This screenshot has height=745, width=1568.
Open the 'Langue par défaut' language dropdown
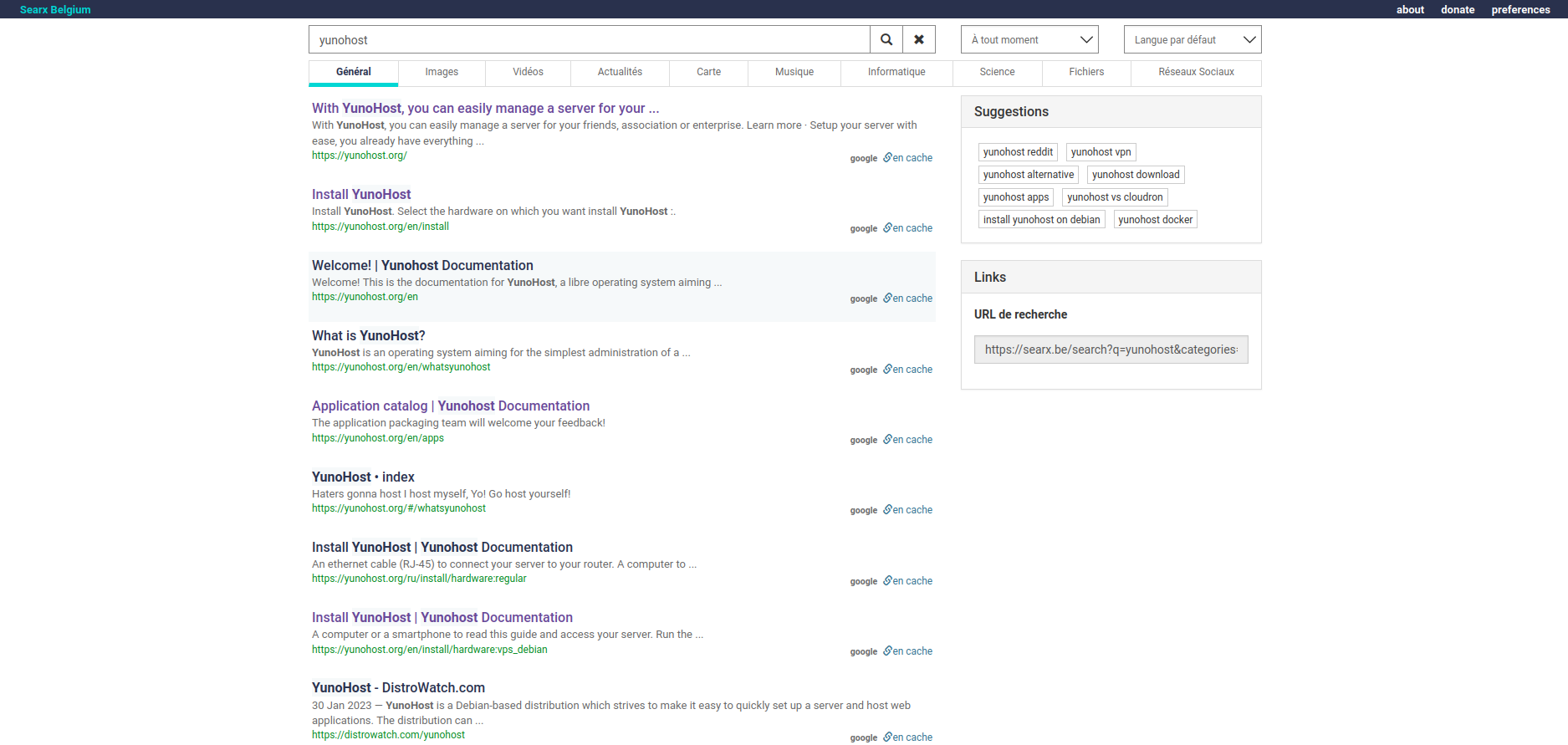click(1193, 39)
